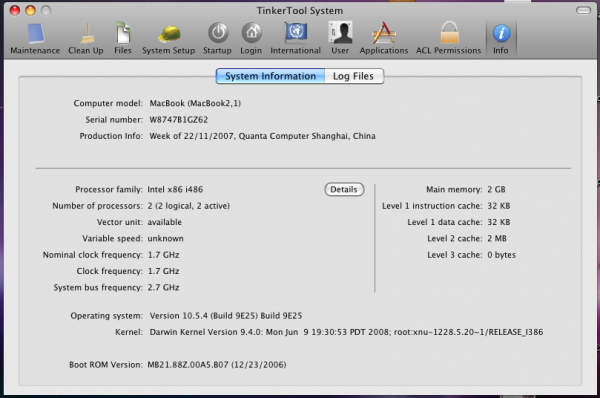Open the User silhouette pane
The width and height of the screenshot is (600, 398).
coord(340,39)
